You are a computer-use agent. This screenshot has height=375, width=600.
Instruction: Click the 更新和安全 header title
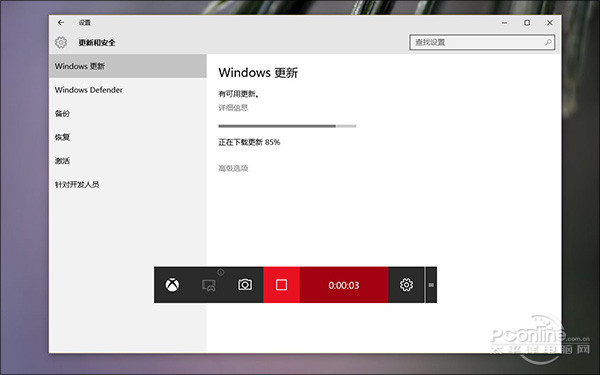[x=97, y=42]
